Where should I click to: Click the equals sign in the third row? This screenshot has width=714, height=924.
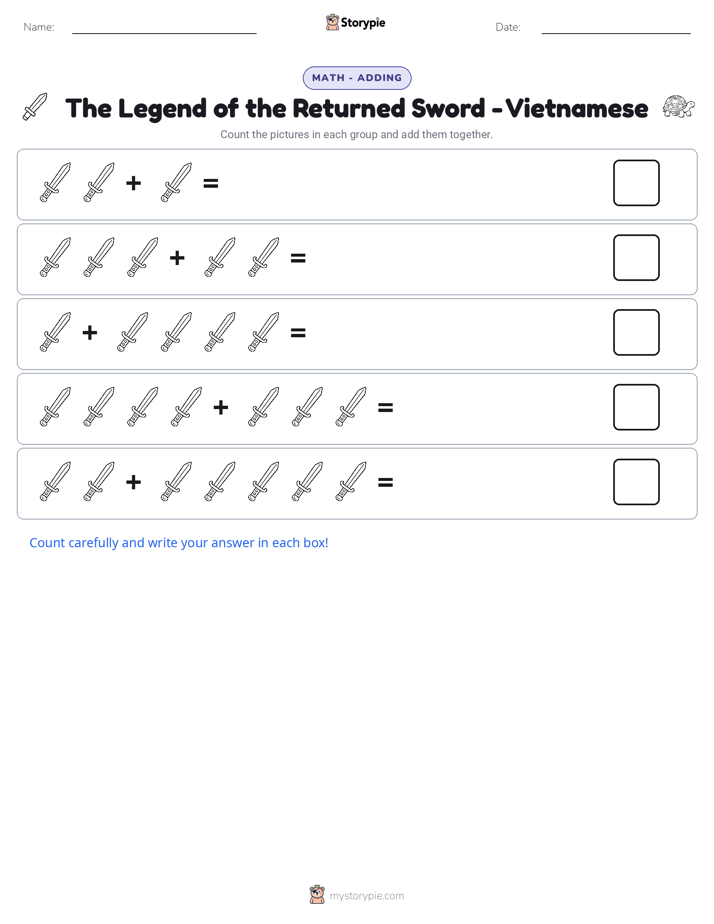(298, 332)
